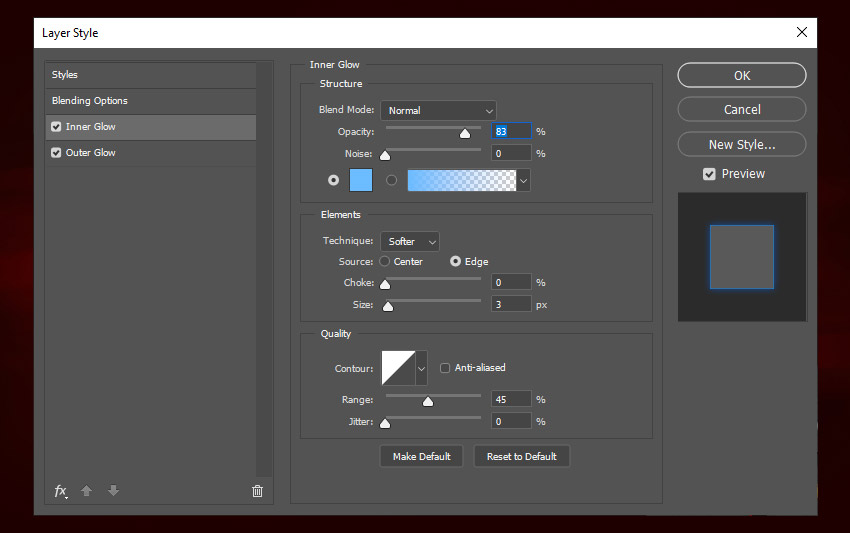Uncheck the Inner Glow effect checkbox
This screenshot has height=533, width=850.
click(56, 127)
